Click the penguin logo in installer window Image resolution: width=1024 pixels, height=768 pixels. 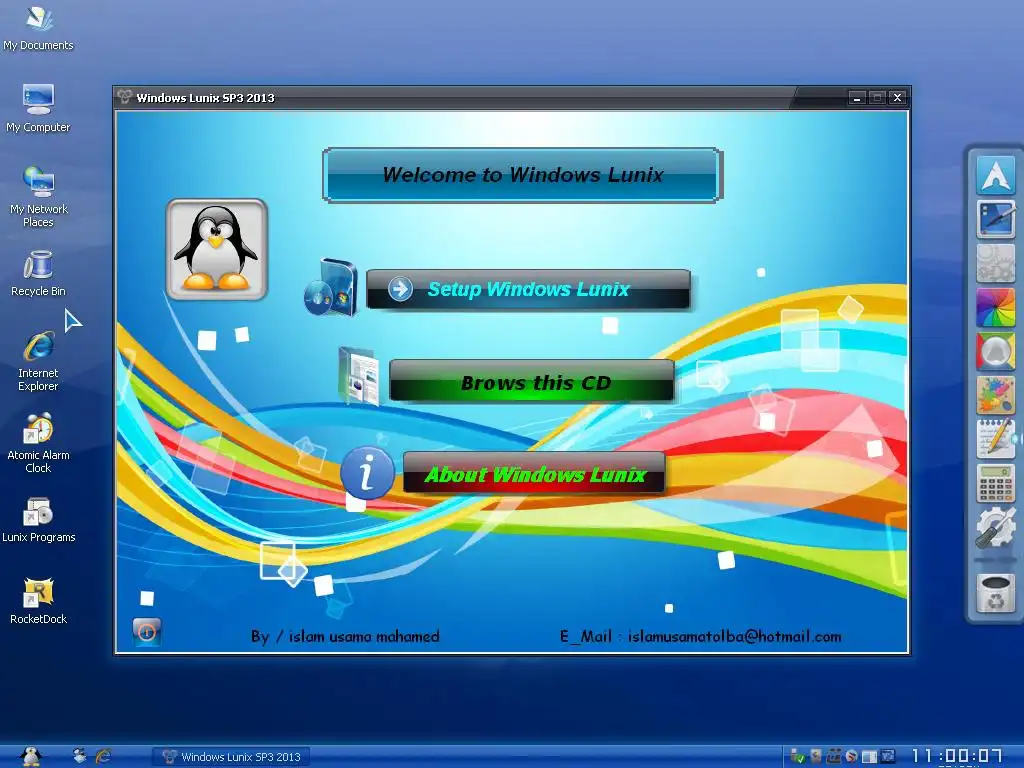click(217, 249)
